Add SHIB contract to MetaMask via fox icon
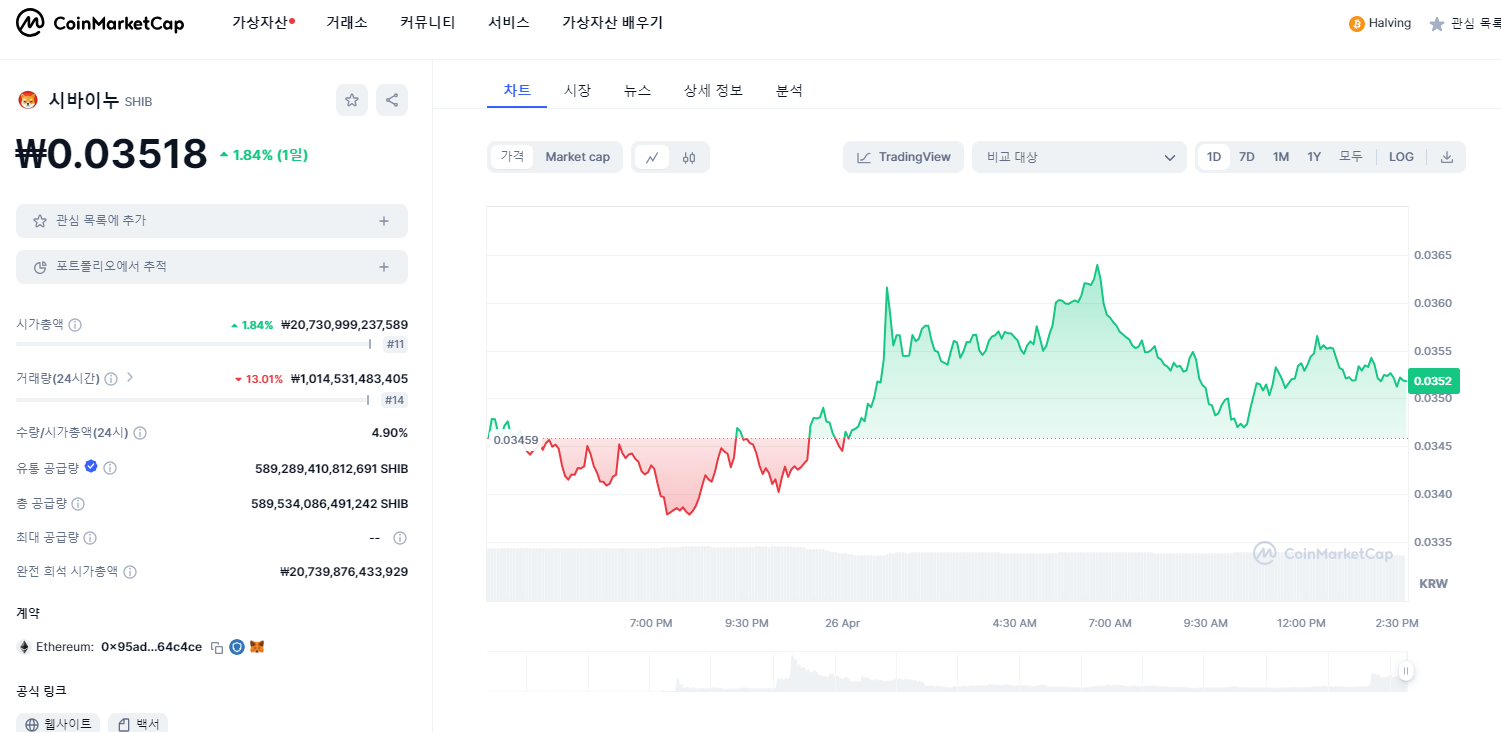 point(258,647)
